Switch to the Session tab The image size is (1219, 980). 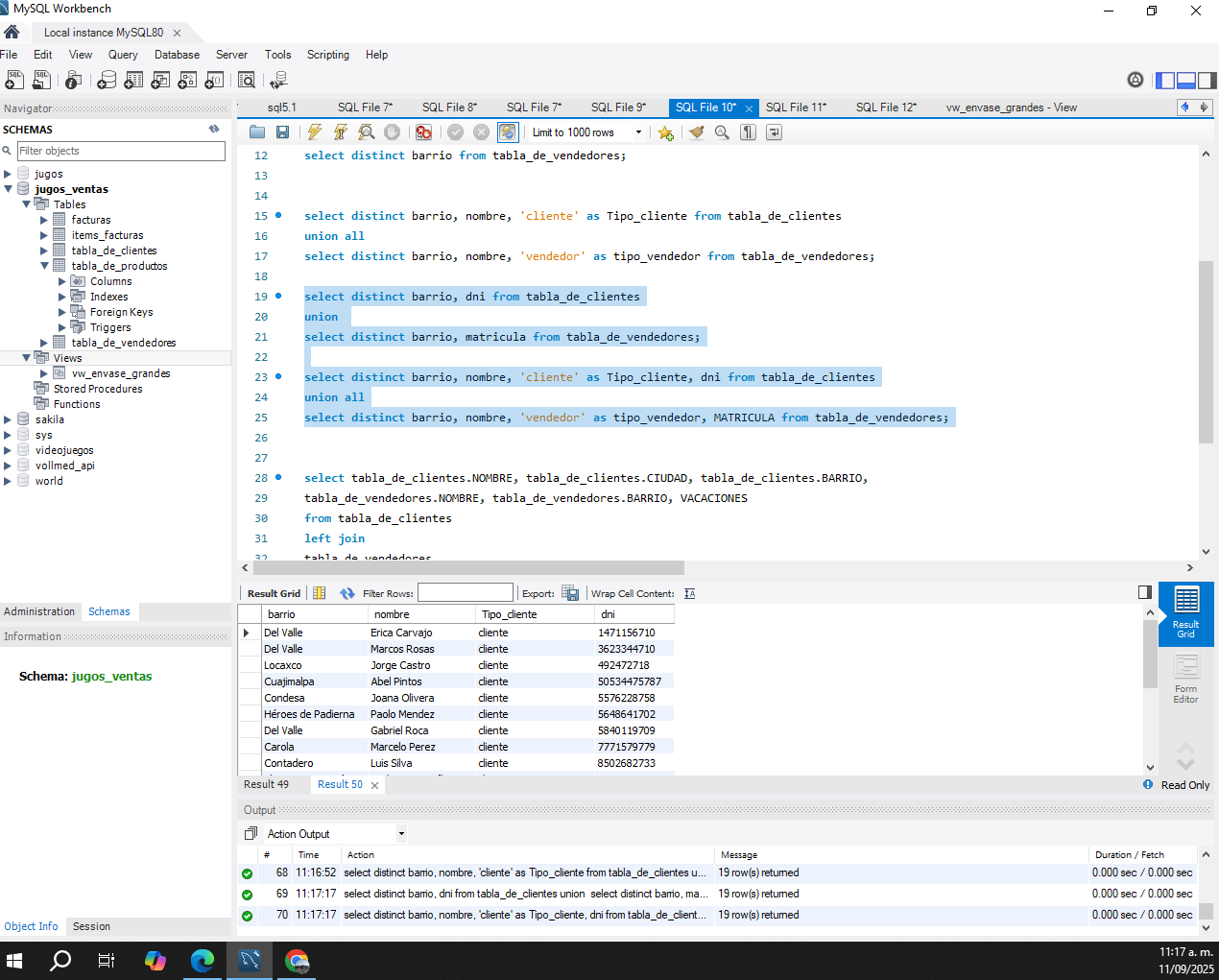tap(91, 926)
